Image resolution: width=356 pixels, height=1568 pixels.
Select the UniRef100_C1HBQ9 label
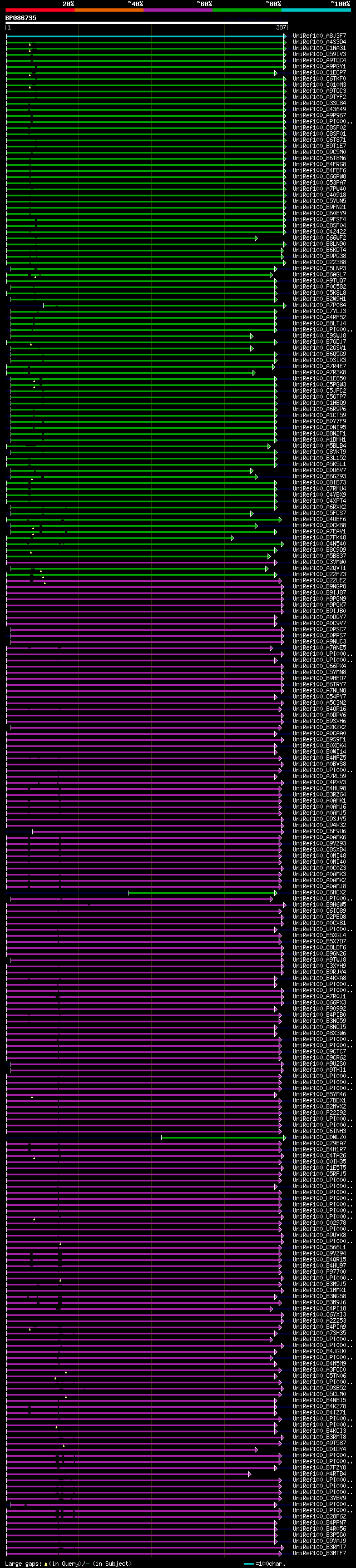click(319, 403)
